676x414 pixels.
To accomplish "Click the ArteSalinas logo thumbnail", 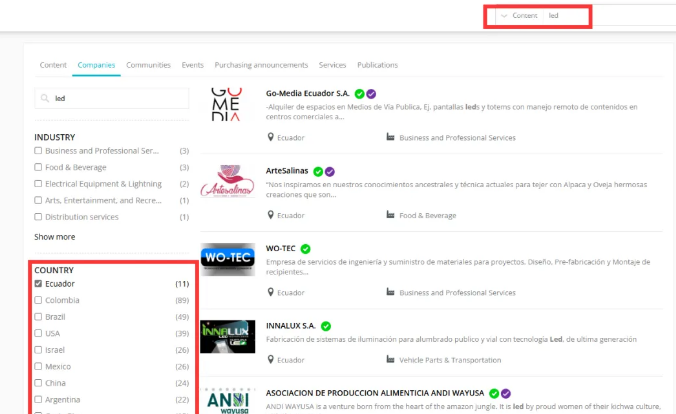I will (226, 183).
